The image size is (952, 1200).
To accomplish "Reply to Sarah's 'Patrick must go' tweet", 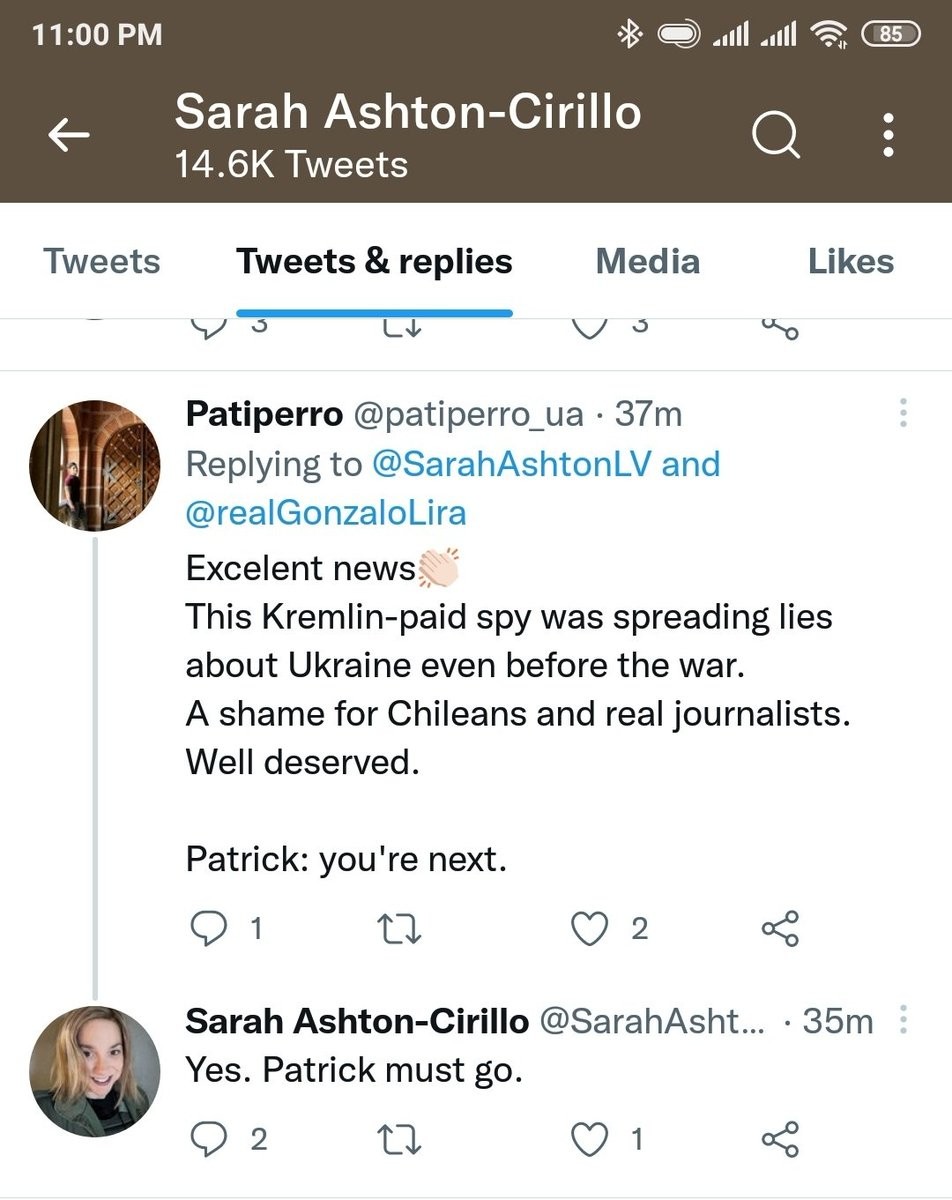I will coord(209,1139).
